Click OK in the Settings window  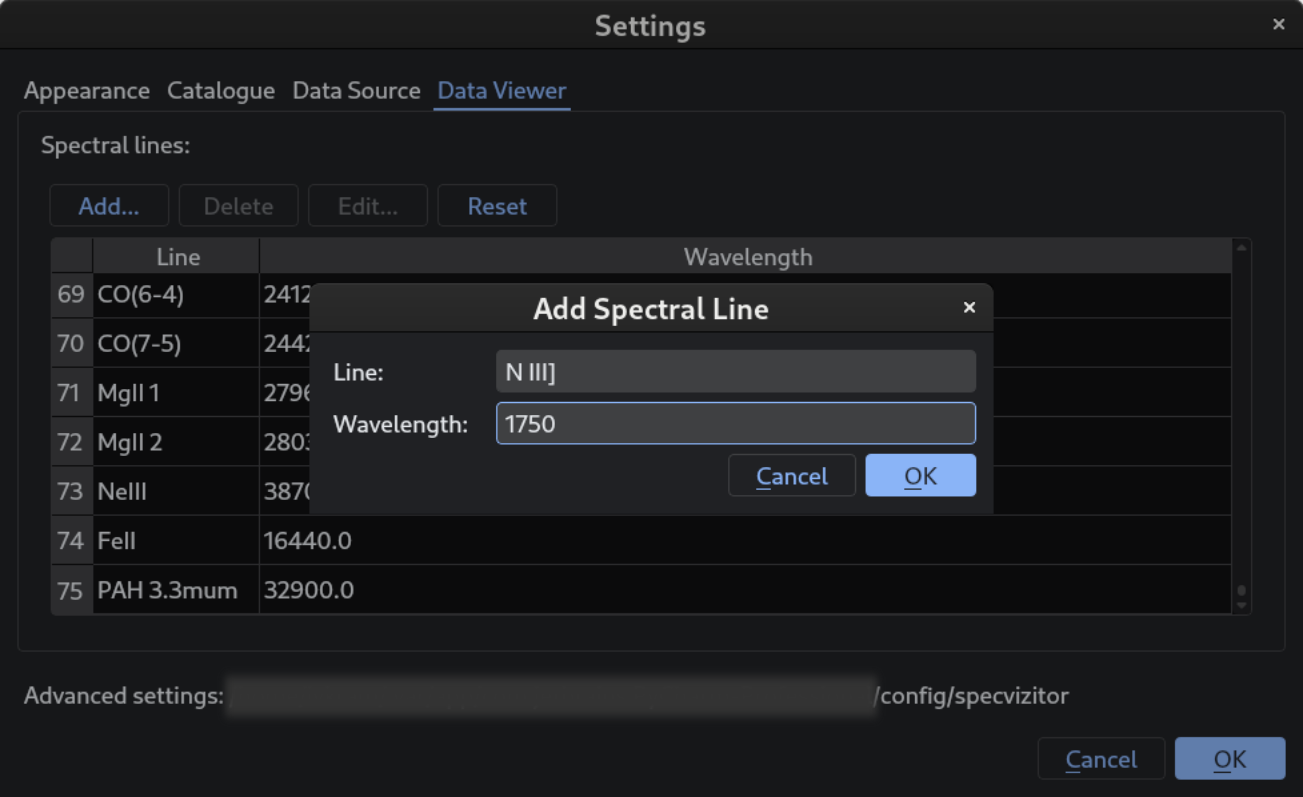(1230, 759)
